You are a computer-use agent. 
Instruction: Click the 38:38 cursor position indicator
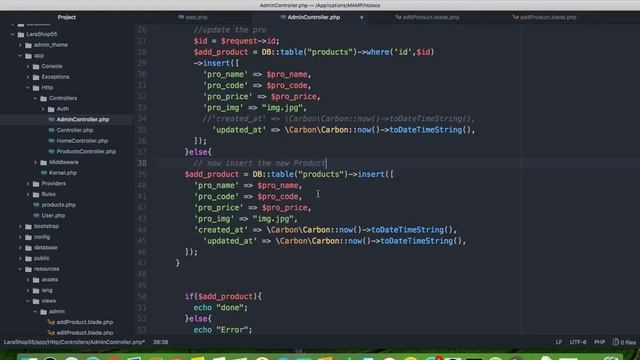coord(160,342)
